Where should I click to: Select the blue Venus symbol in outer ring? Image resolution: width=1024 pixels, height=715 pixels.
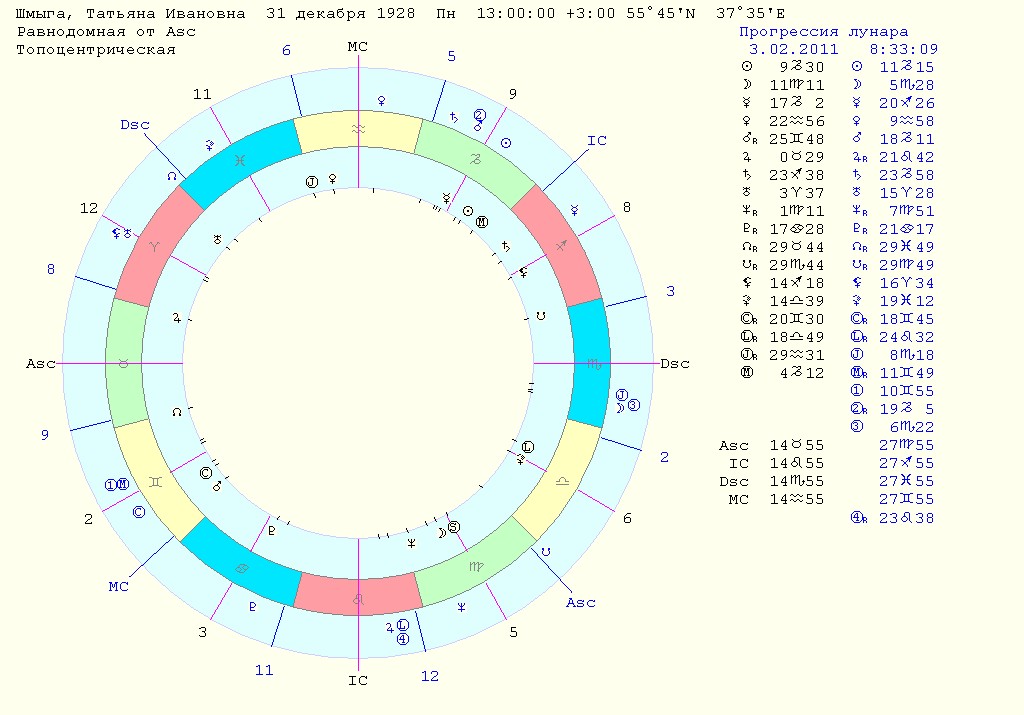click(381, 101)
